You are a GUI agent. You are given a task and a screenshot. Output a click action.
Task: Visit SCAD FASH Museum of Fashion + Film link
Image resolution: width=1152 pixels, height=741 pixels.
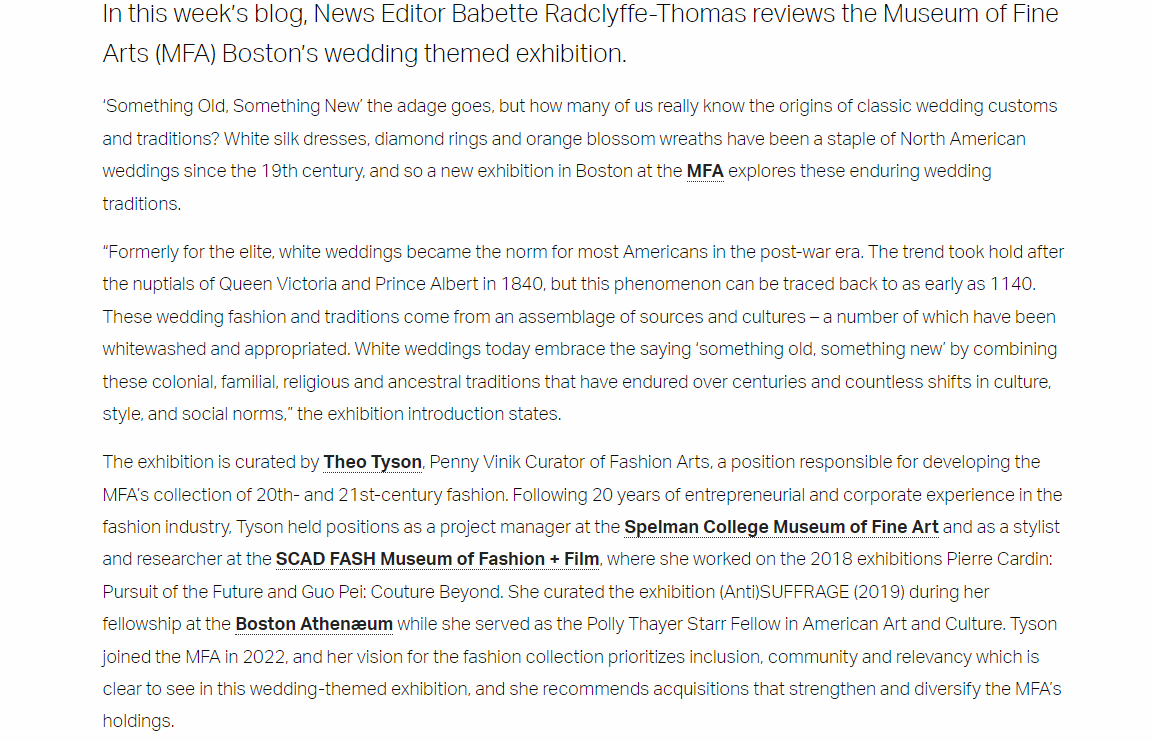437,559
